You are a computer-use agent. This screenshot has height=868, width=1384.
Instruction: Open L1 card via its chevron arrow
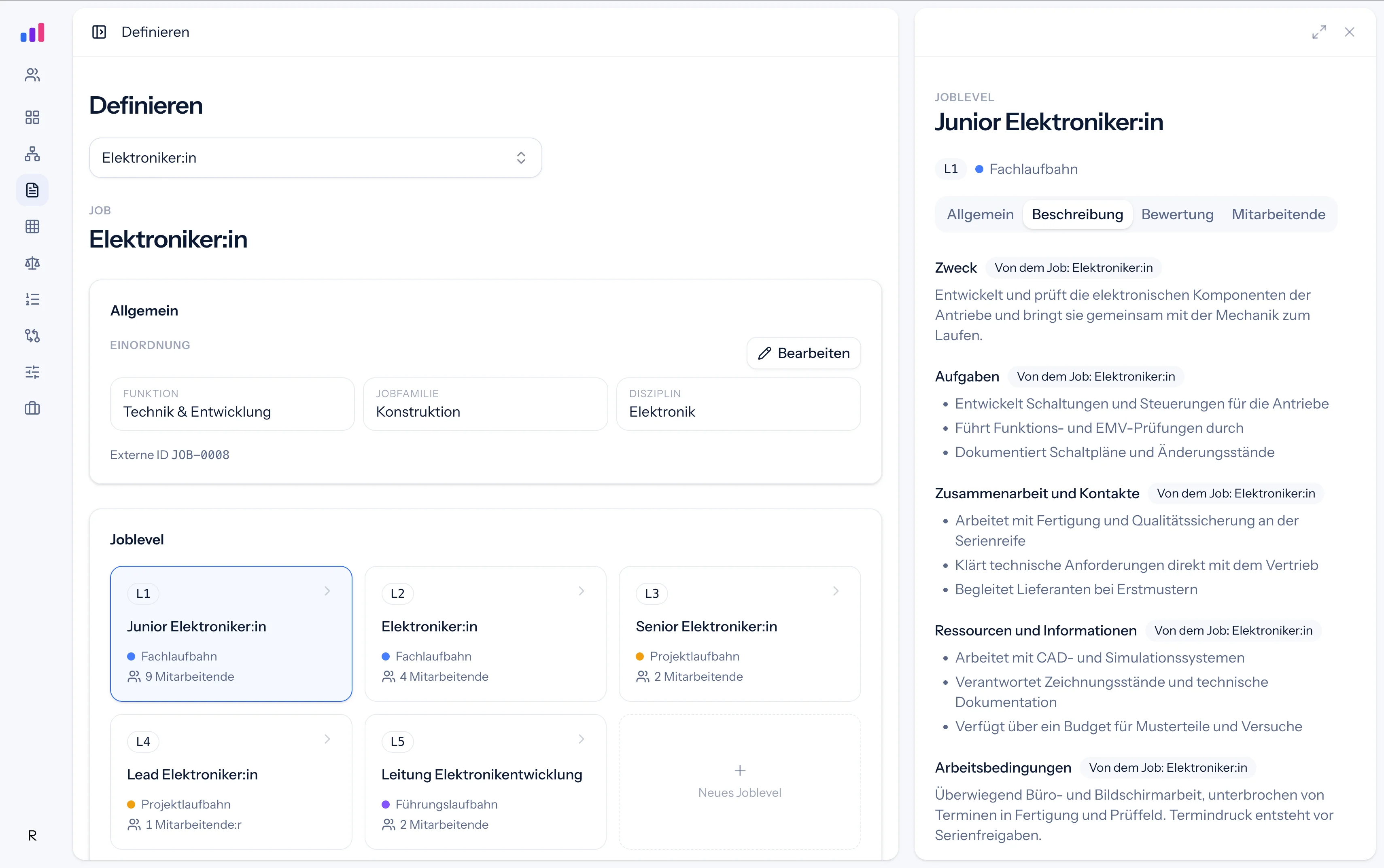point(327,591)
